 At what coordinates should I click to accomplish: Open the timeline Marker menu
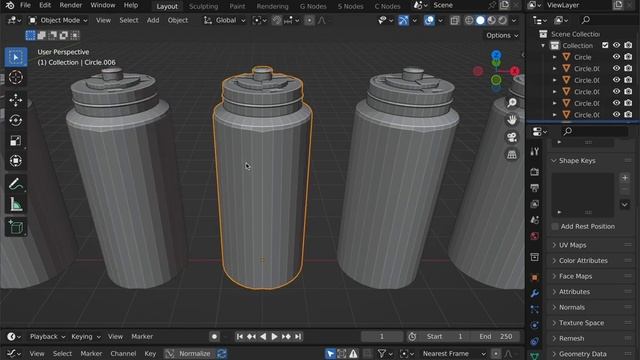point(142,336)
